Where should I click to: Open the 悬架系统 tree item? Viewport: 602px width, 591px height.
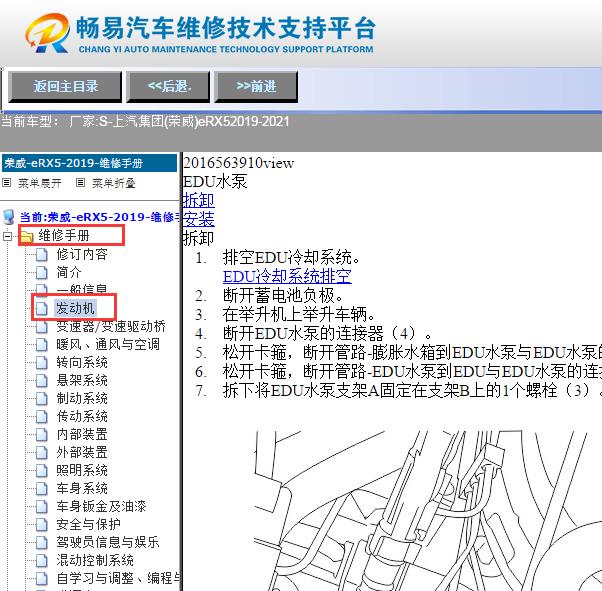point(82,381)
